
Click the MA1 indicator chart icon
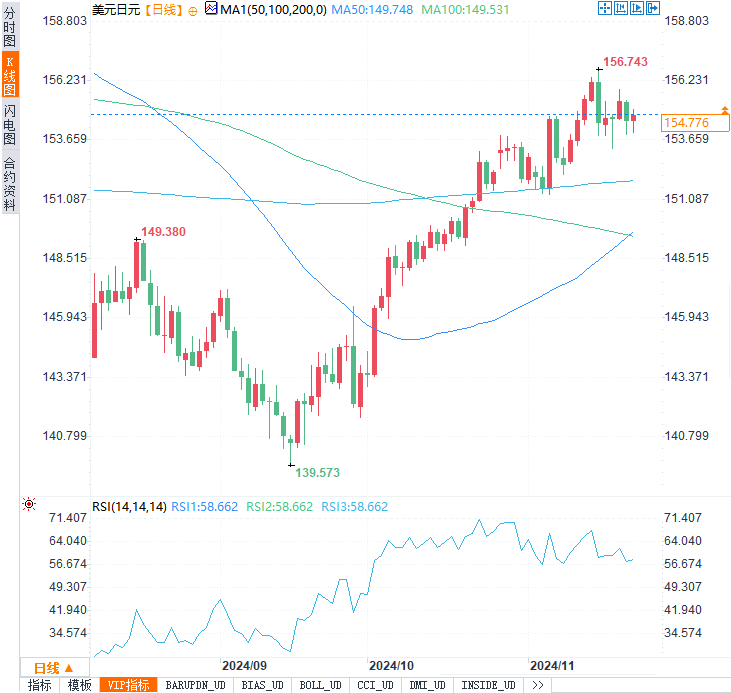(x=210, y=8)
